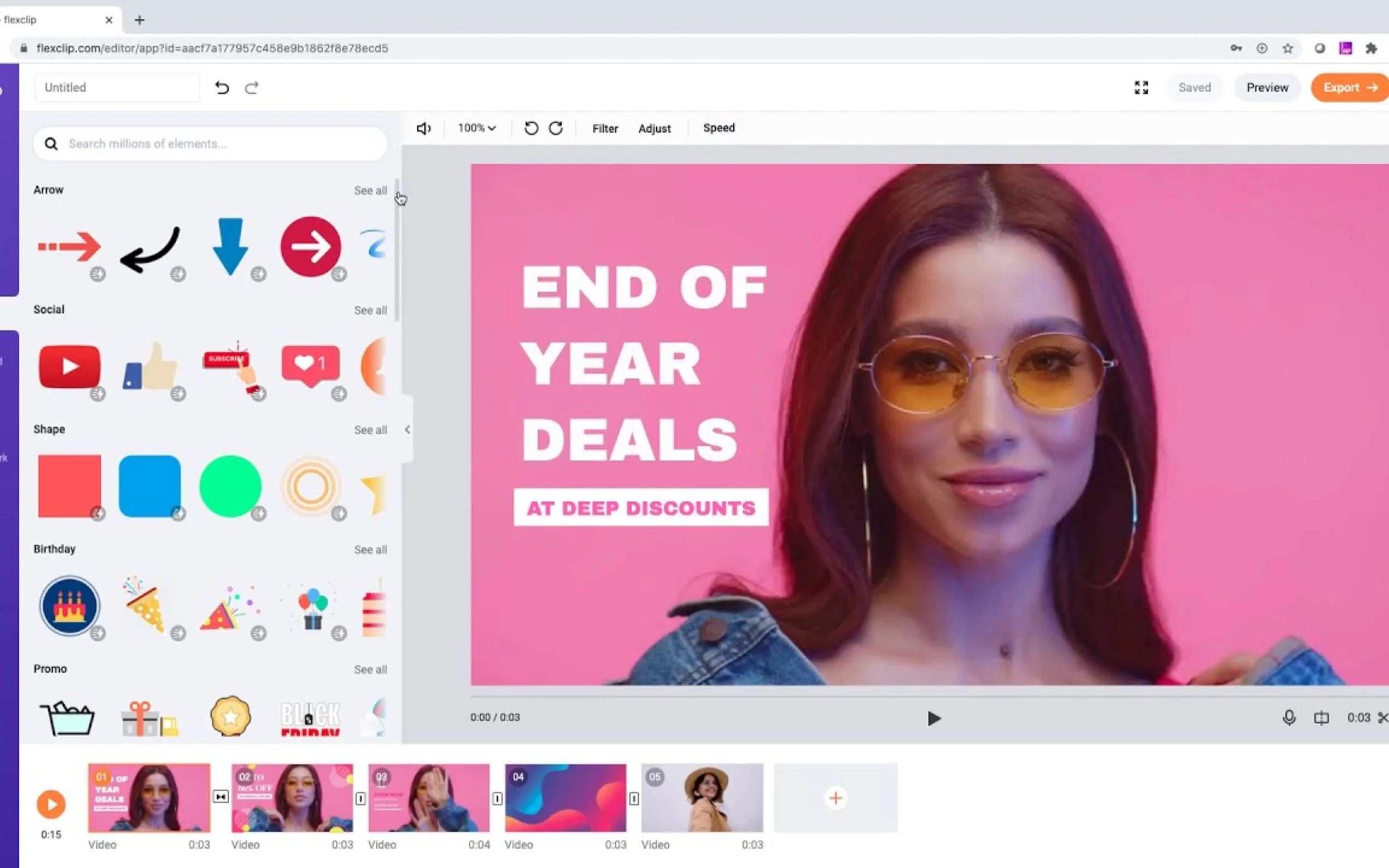1389x868 pixels.
Task: Select the green circle shape
Action: click(230, 486)
